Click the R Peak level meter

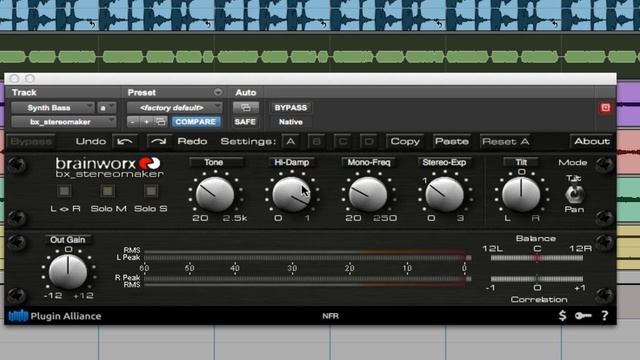(x=307, y=279)
